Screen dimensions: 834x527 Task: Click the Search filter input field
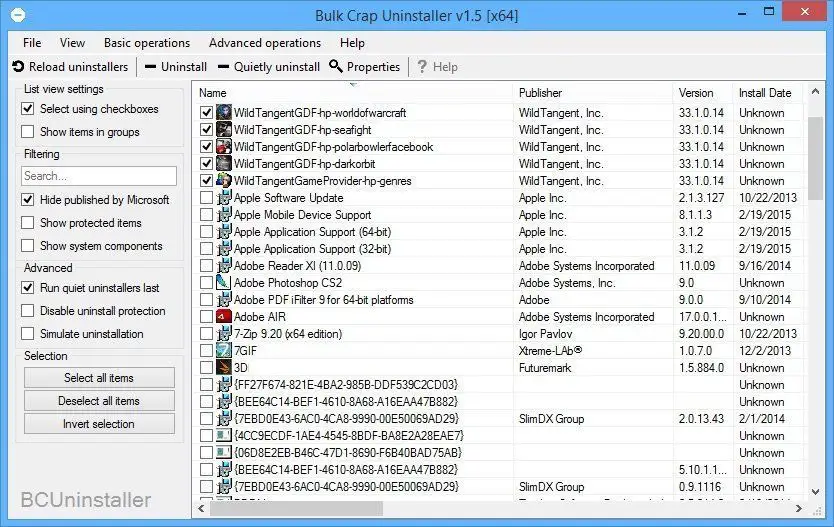(x=99, y=176)
